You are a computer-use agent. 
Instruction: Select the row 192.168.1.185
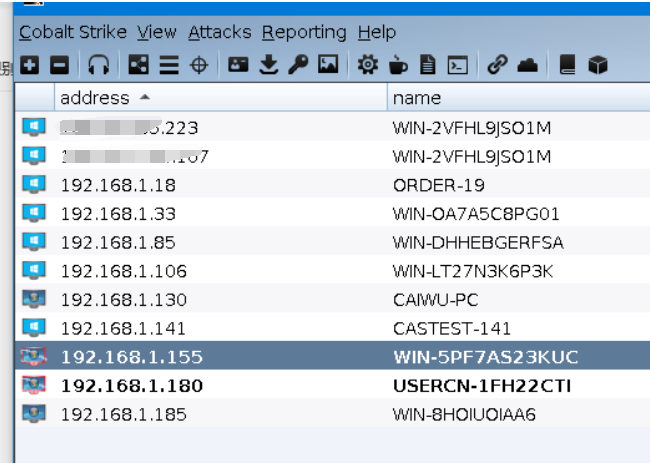332,414
